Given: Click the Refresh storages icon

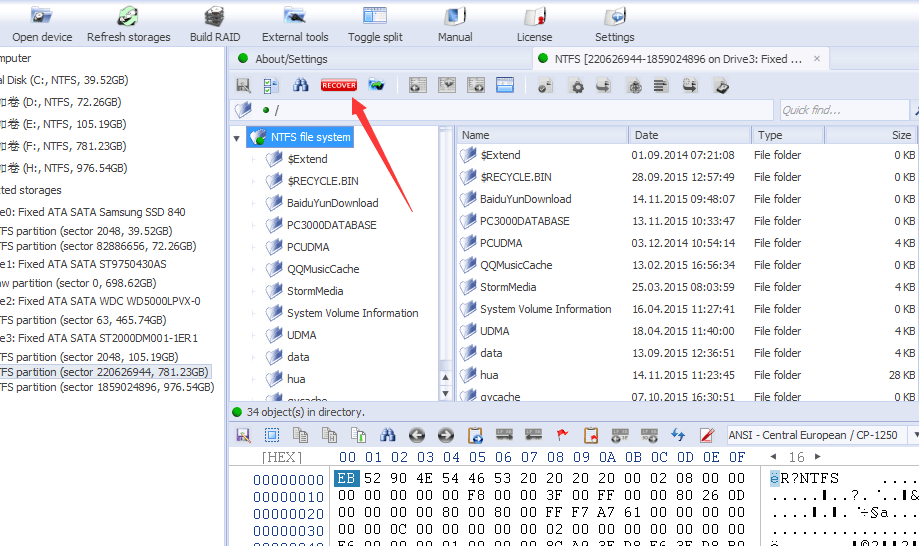Looking at the screenshot, I should pyautogui.click(x=128, y=24).
